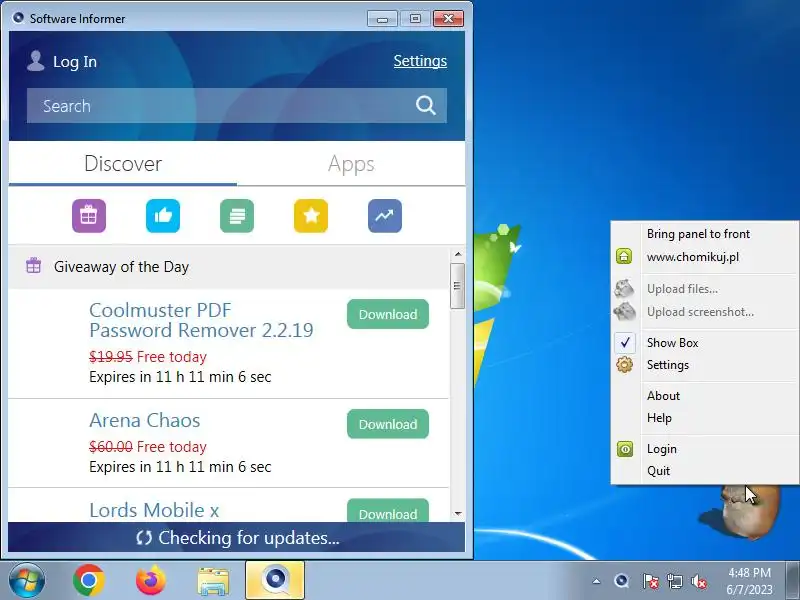
Task: Launch Firefox from the taskbar
Action: click(x=151, y=581)
